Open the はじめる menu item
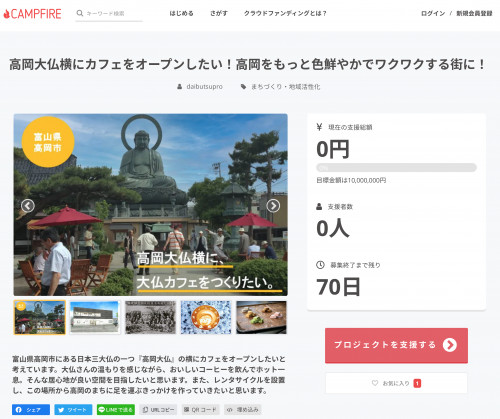 pyautogui.click(x=181, y=13)
